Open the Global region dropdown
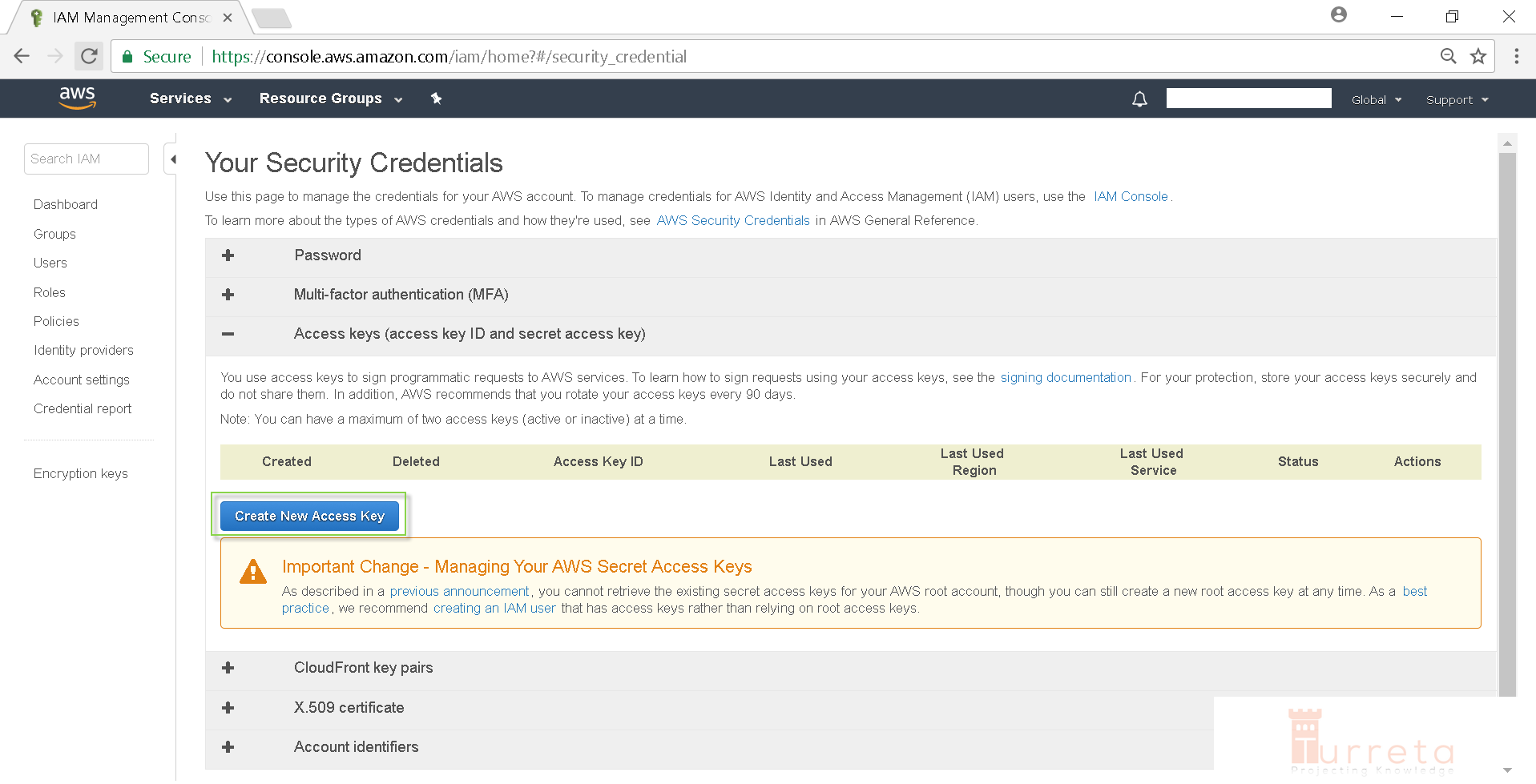Viewport: 1536px width, 784px height. [x=1376, y=100]
